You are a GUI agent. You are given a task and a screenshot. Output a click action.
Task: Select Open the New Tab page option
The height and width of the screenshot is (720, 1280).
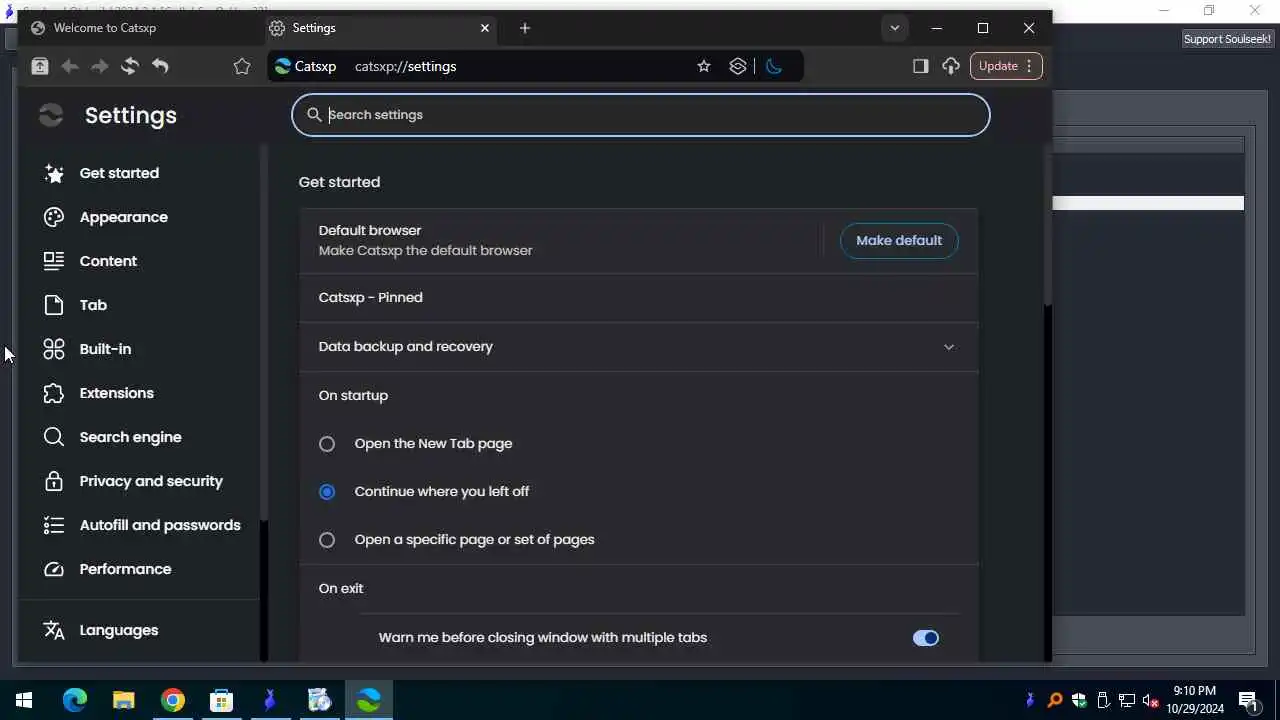pos(327,444)
